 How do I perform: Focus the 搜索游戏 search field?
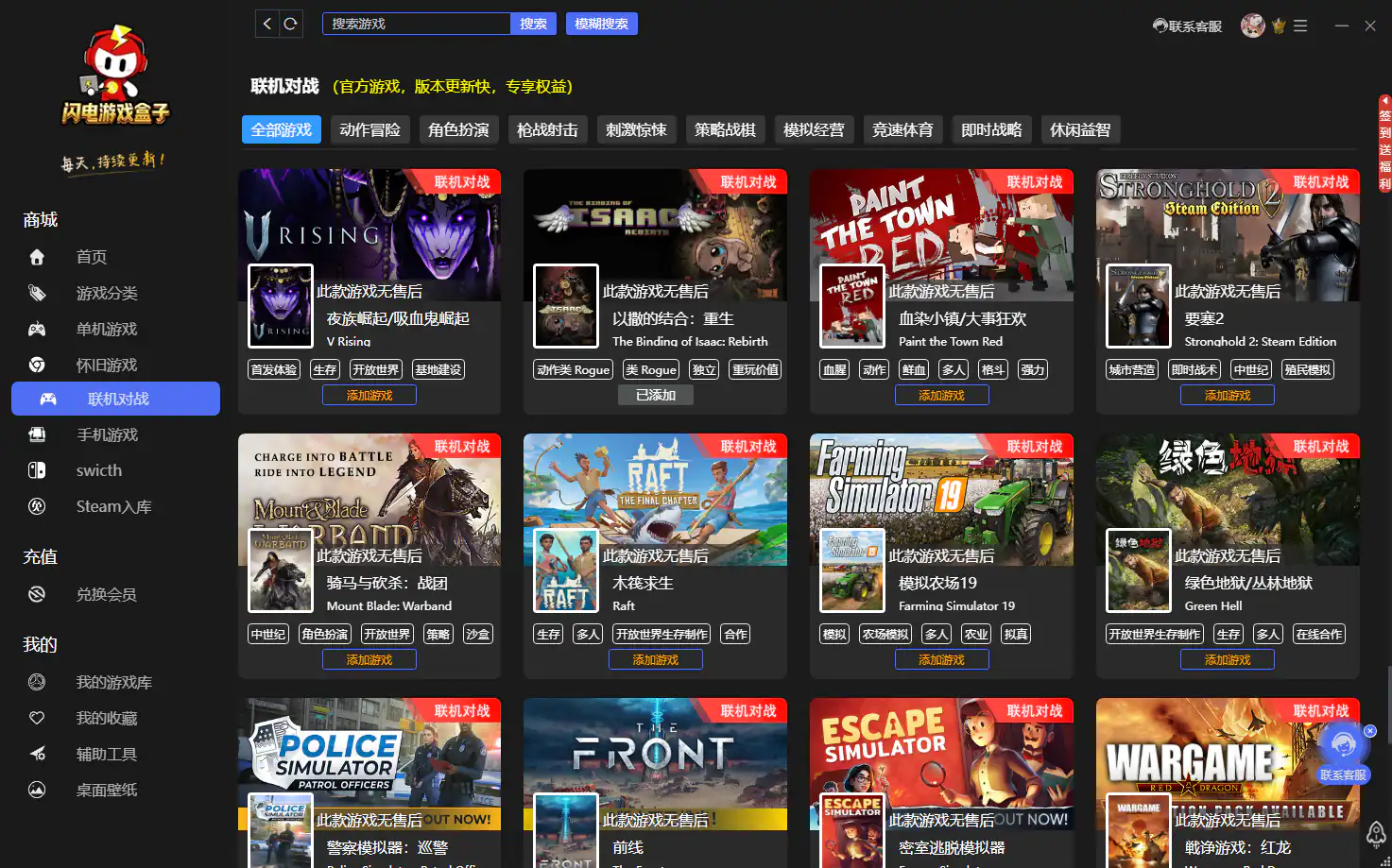(417, 24)
